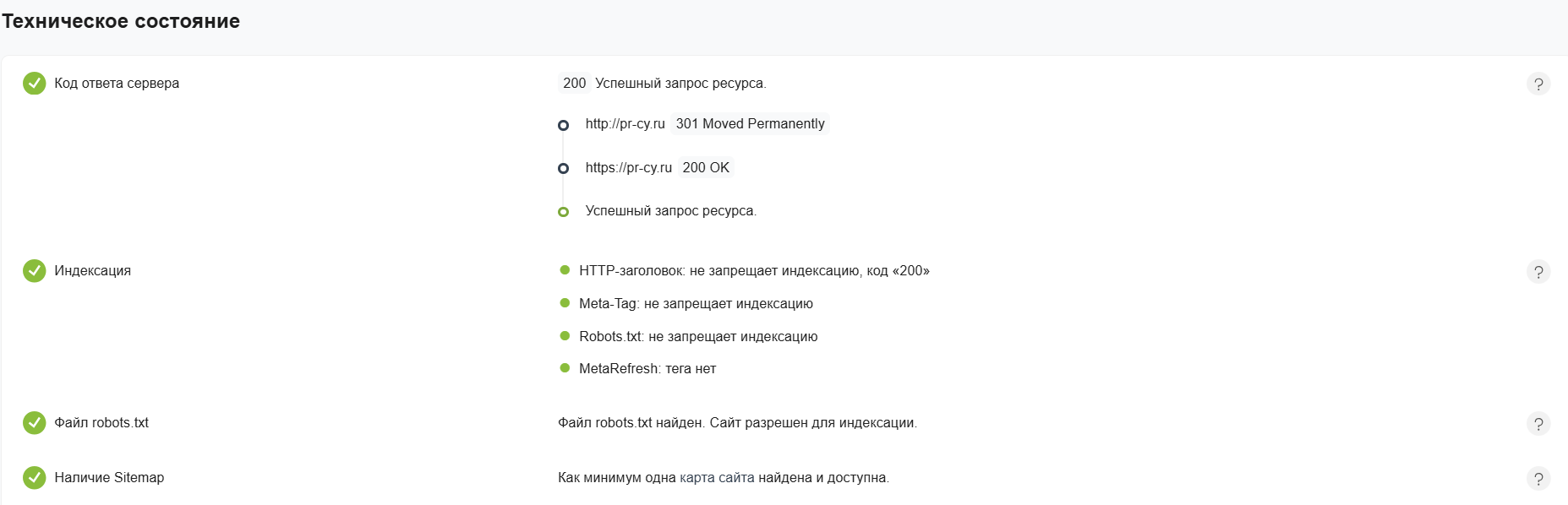
Task: Click the green bullet beside MetaRefresh status
Action: pyautogui.click(x=564, y=369)
